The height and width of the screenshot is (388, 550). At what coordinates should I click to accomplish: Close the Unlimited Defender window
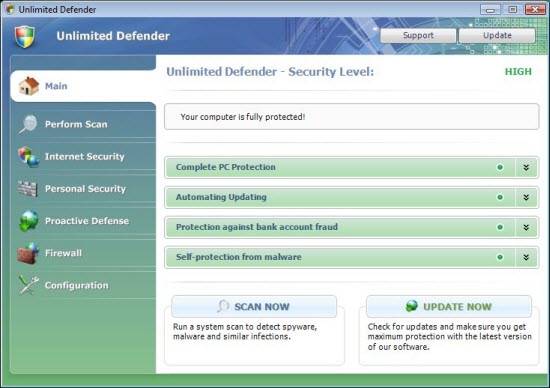(x=535, y=9)
